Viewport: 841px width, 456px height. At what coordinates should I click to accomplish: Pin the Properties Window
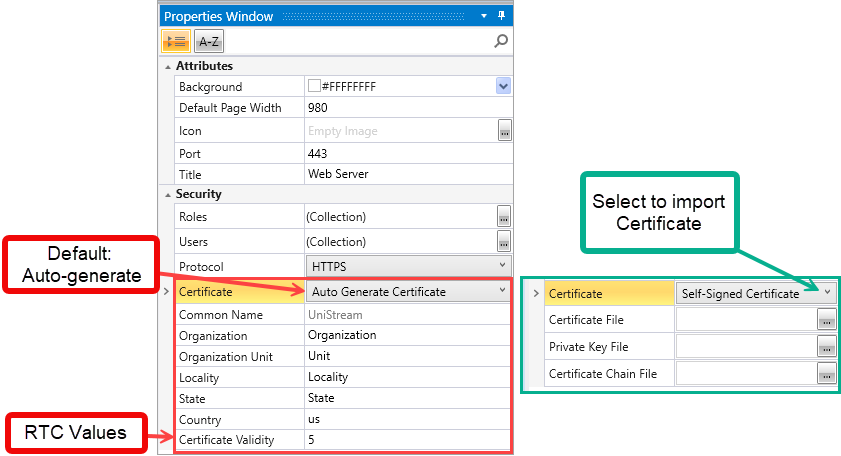pos(501,16)
